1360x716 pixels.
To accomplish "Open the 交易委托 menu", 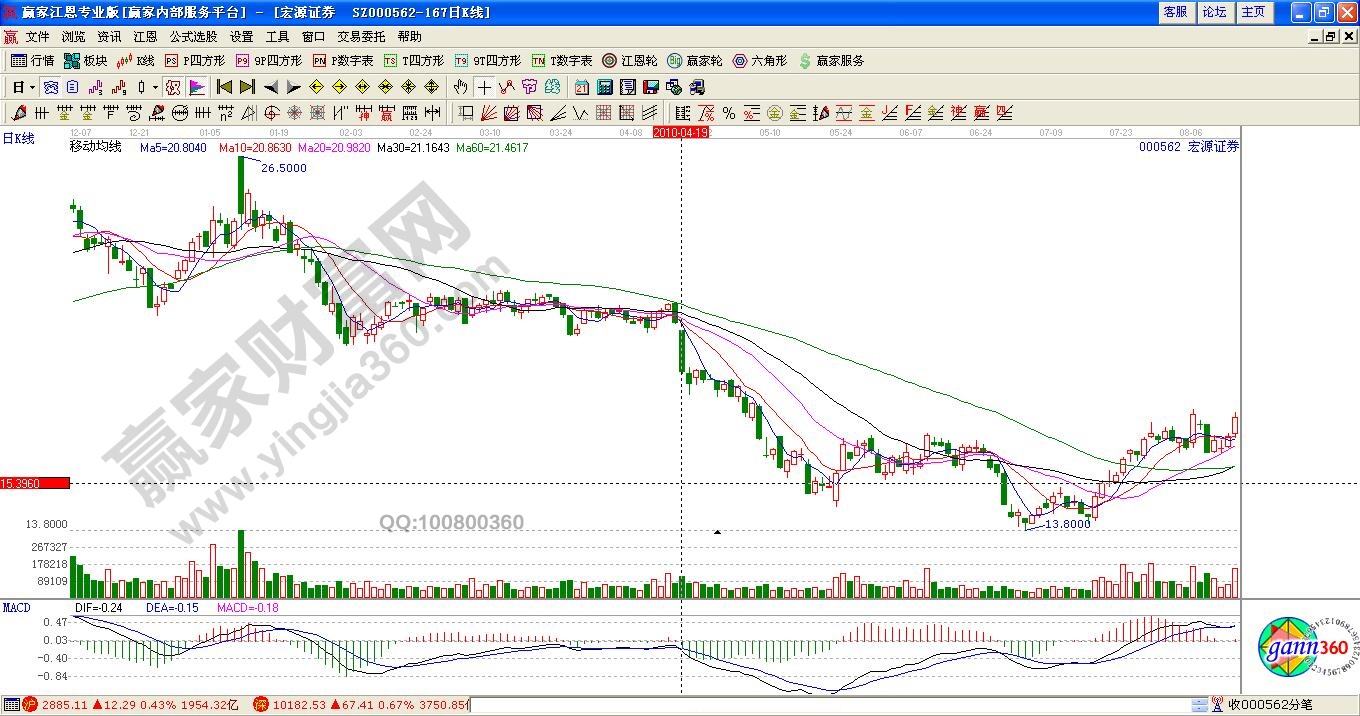I will [361, 37].
